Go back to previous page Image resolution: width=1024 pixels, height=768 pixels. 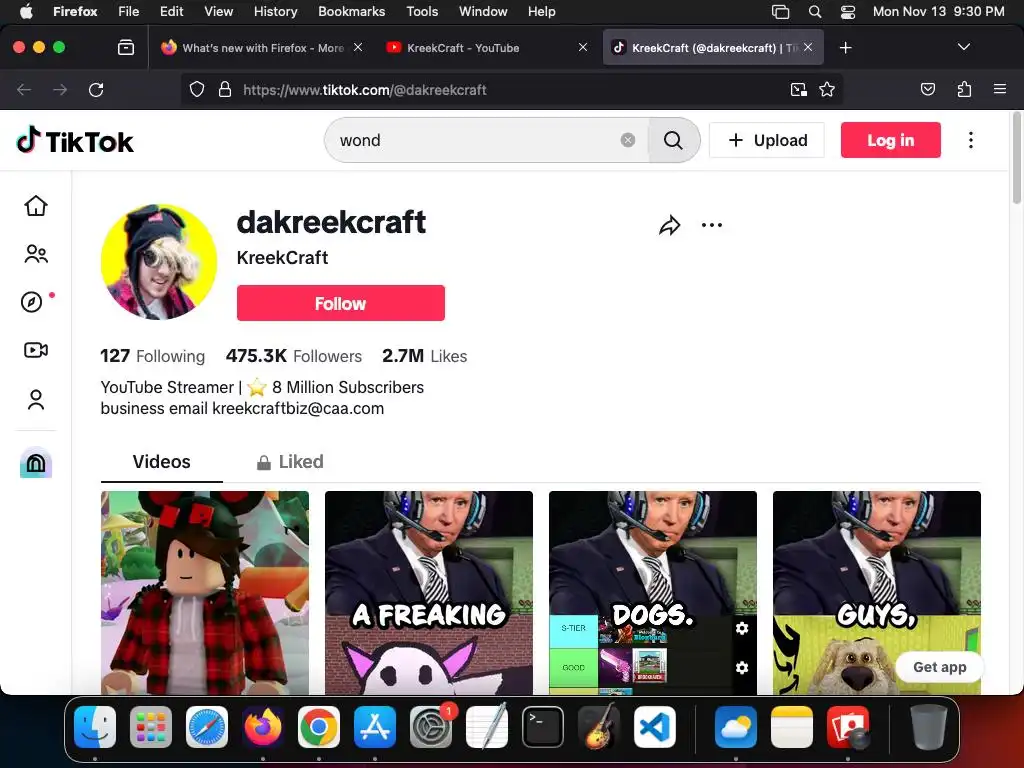click(24, 89)
